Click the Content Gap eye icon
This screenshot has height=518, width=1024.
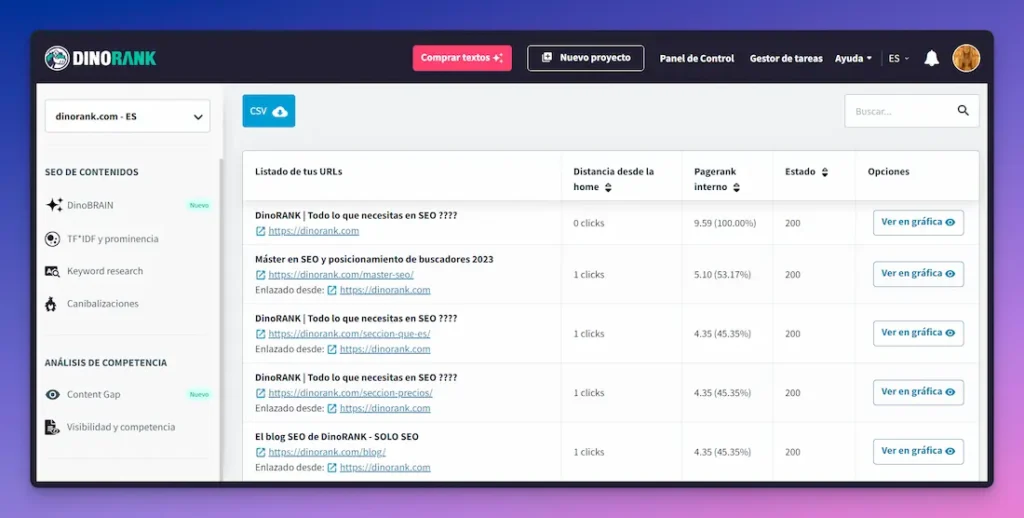click(52, 395)
